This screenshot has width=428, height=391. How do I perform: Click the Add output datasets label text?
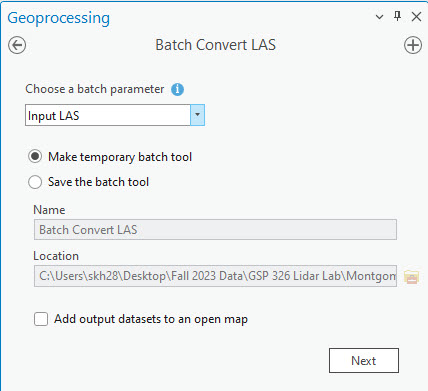[x=151, y=319]
